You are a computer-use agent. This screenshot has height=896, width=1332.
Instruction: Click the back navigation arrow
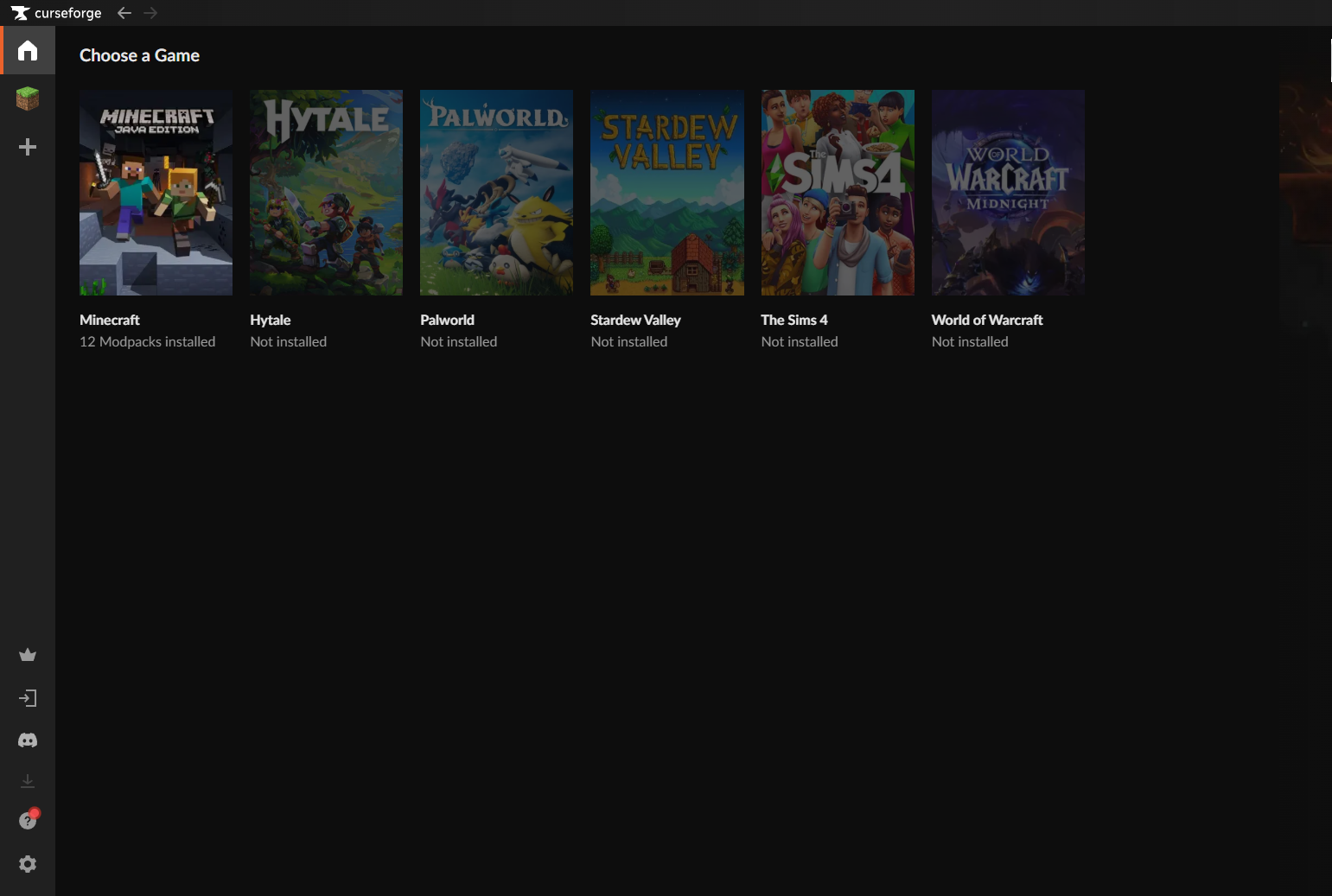pos(124,13)
